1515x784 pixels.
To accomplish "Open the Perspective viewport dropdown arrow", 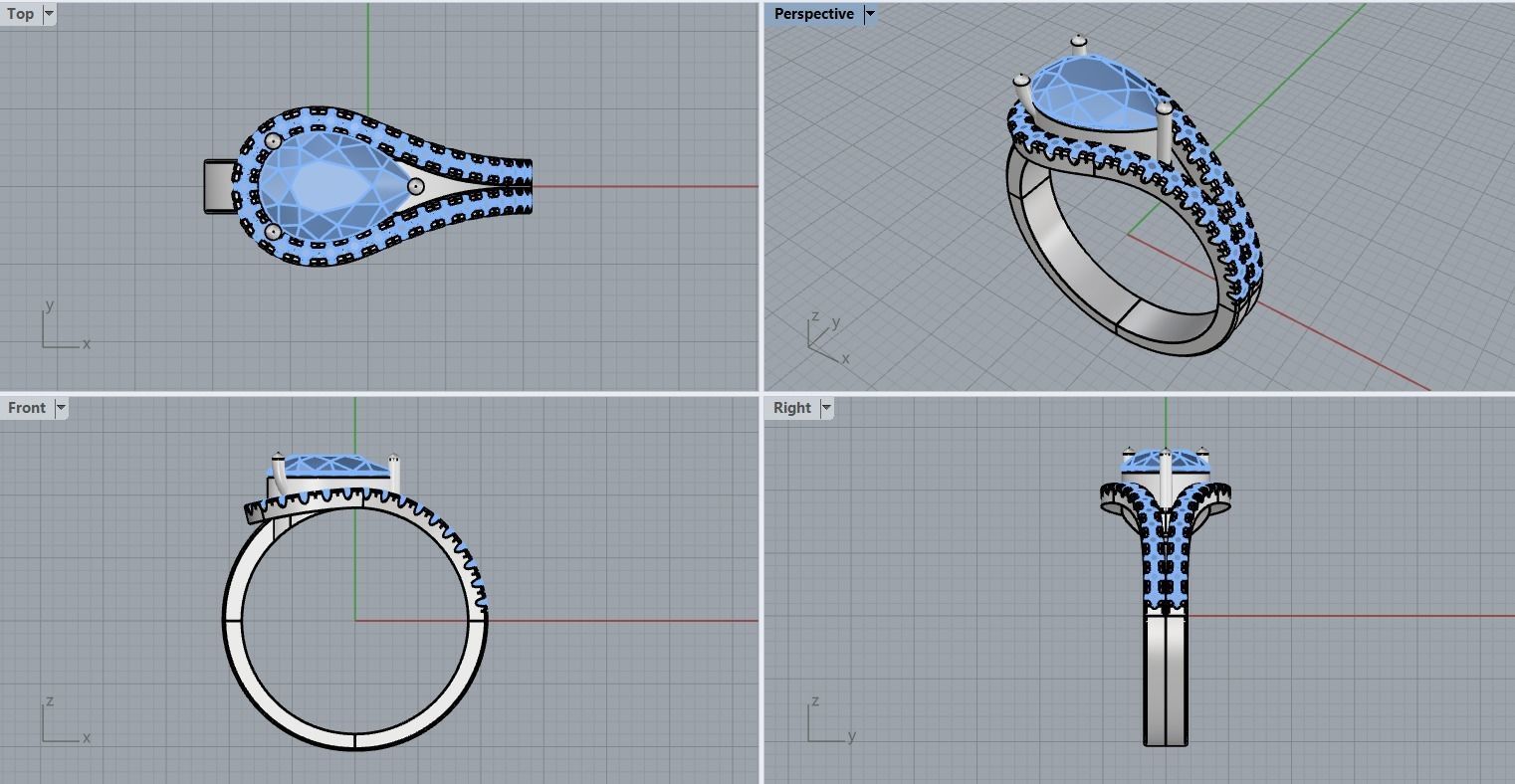I will pos(869,14).
